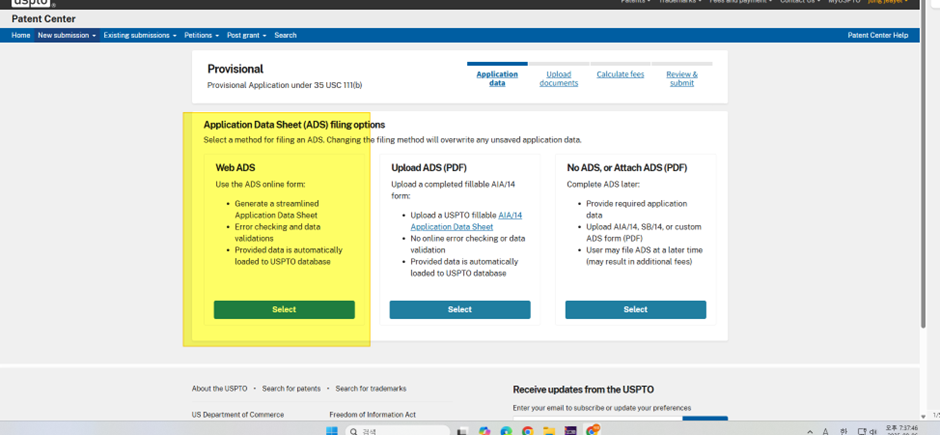This screenshot has width=940, height=435.
Task: Open AIA/14 Application Data Sheet link
Action: (x=466, y=221)
